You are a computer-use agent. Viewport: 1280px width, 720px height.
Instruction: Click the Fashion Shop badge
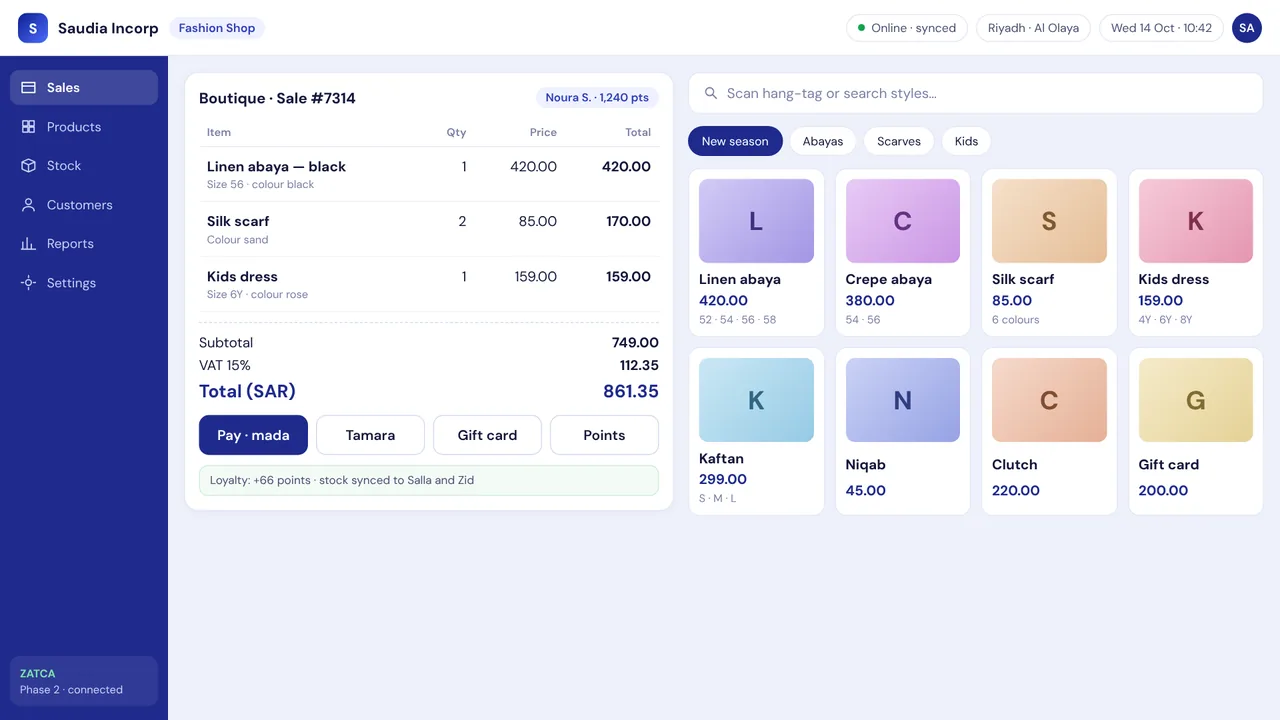(217, 28)
